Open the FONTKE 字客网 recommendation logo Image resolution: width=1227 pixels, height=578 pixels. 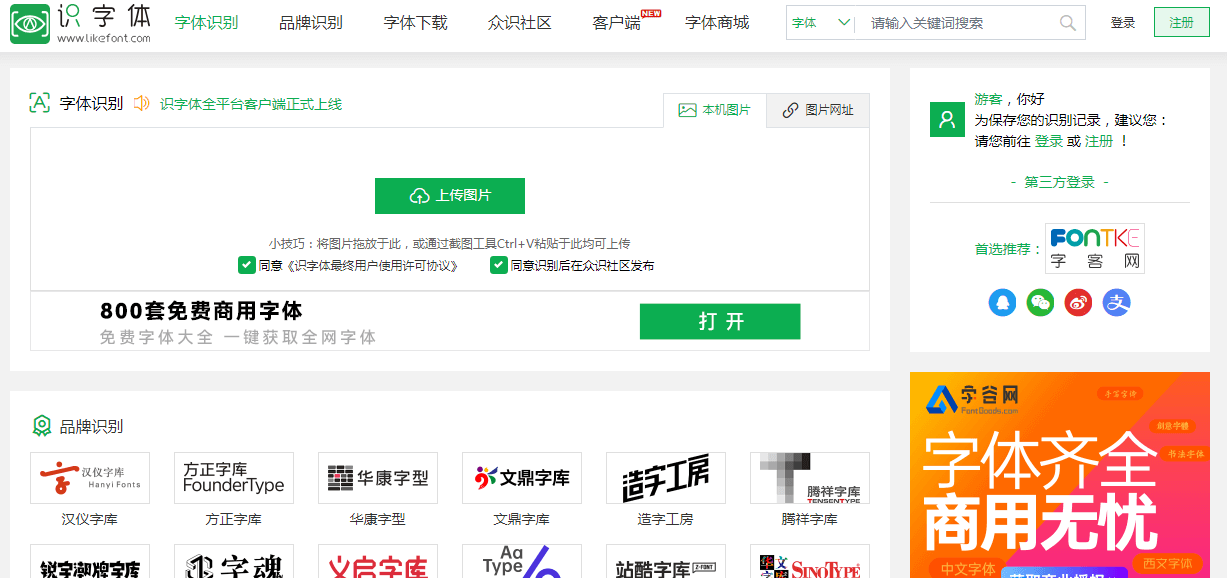coord(1095,248)
